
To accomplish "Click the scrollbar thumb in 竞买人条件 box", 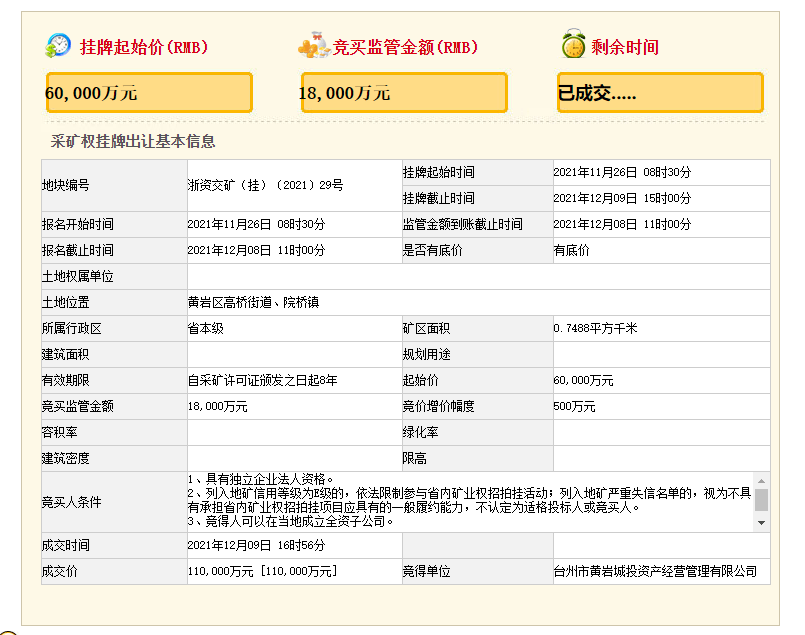I will coord(762,500).
